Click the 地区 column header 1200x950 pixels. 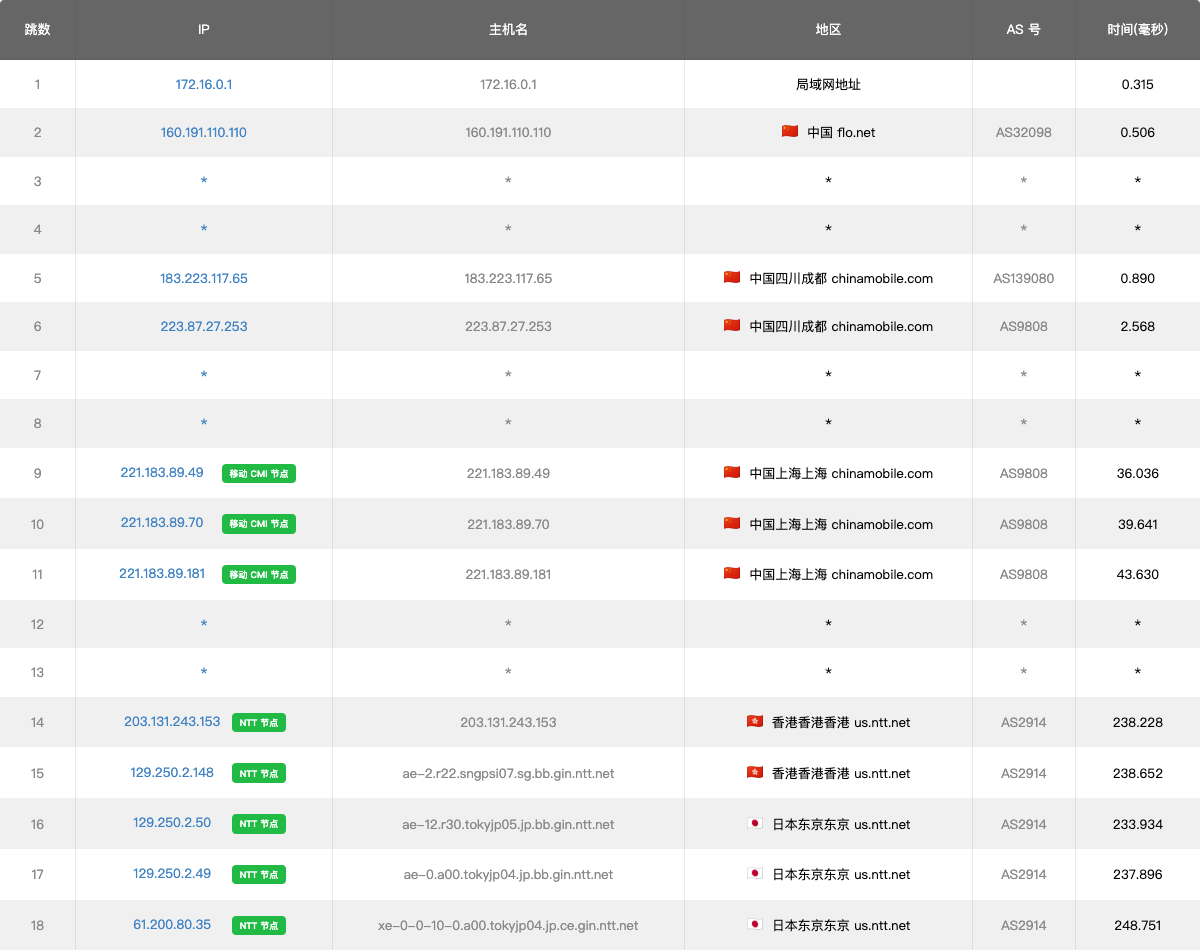[828, 30]
